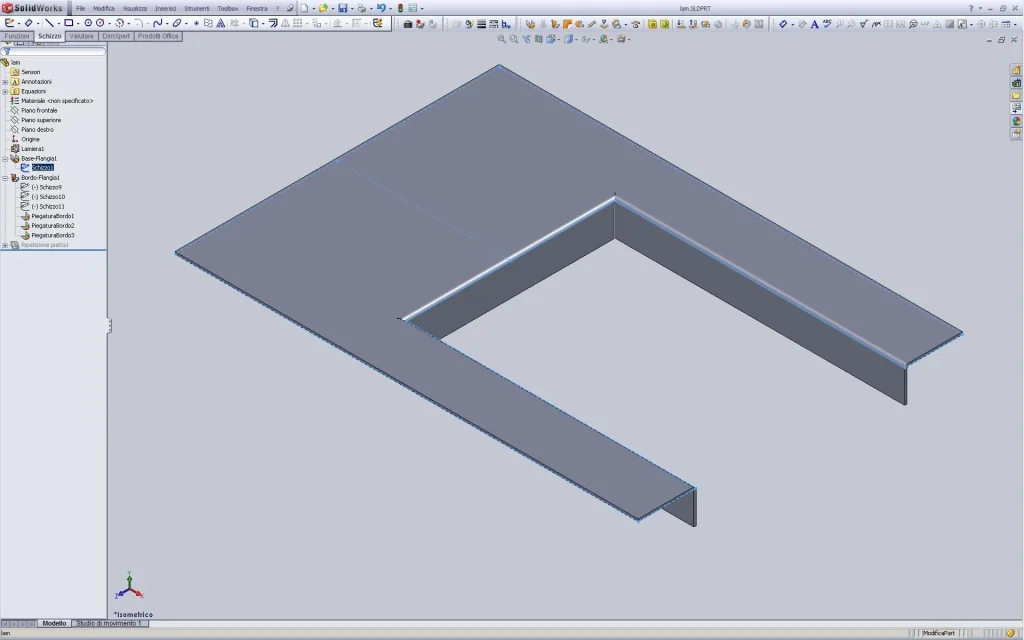Open the Visualizza menu
The width and height of the screenshot is (1024, 640).
point(135,8)
